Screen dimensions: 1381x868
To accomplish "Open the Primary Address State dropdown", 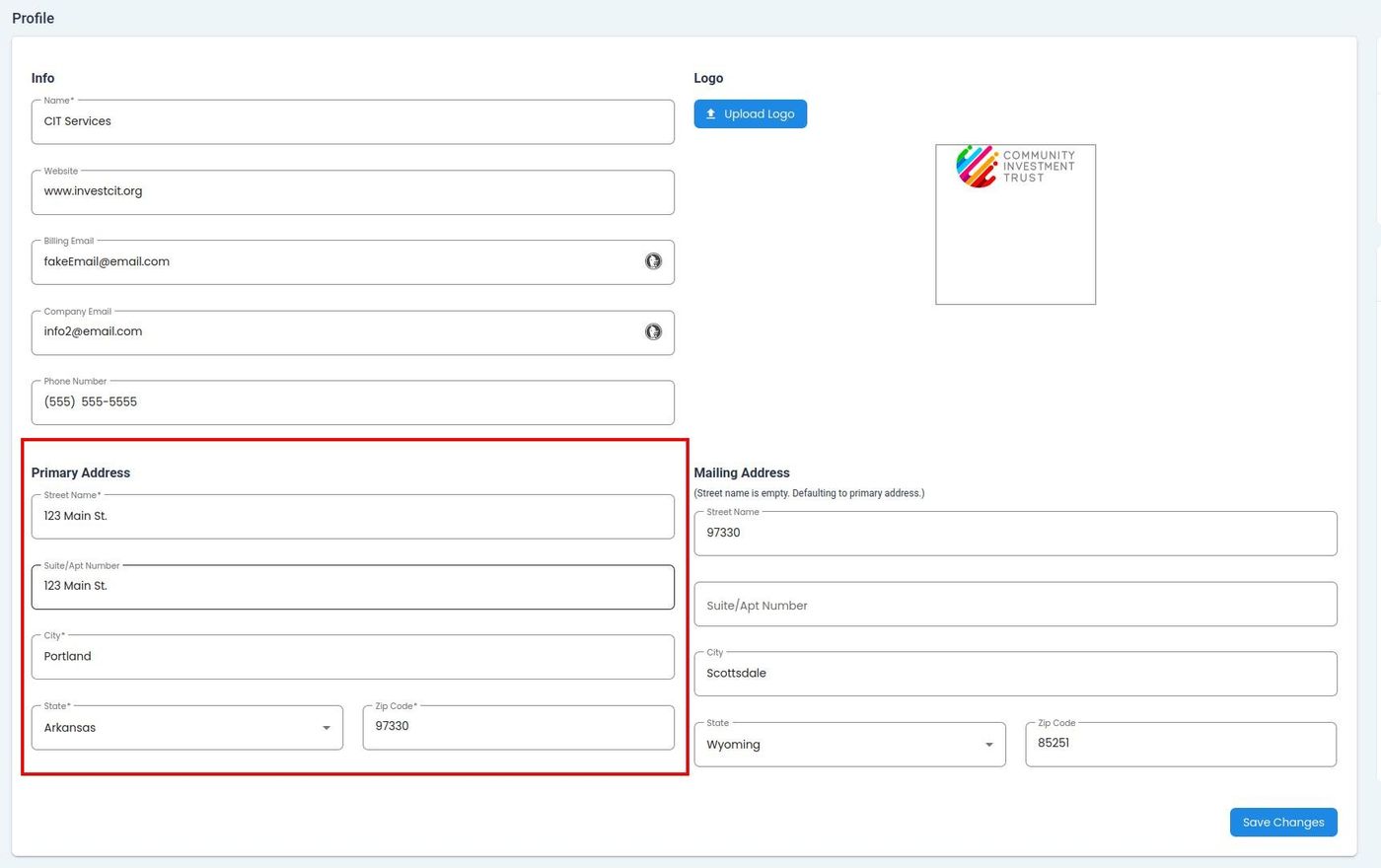I will click(186, 728).
